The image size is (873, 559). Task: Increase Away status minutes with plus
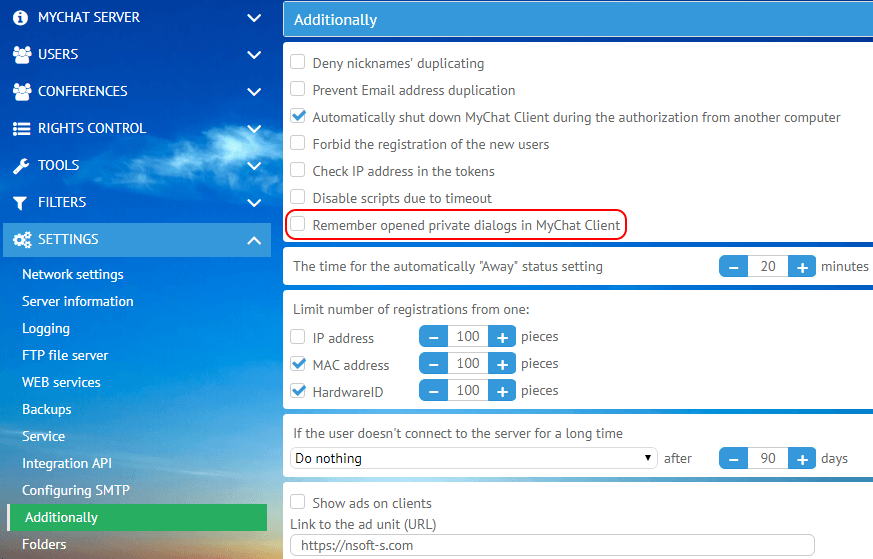pyautogui.click(x=802, y=267)
